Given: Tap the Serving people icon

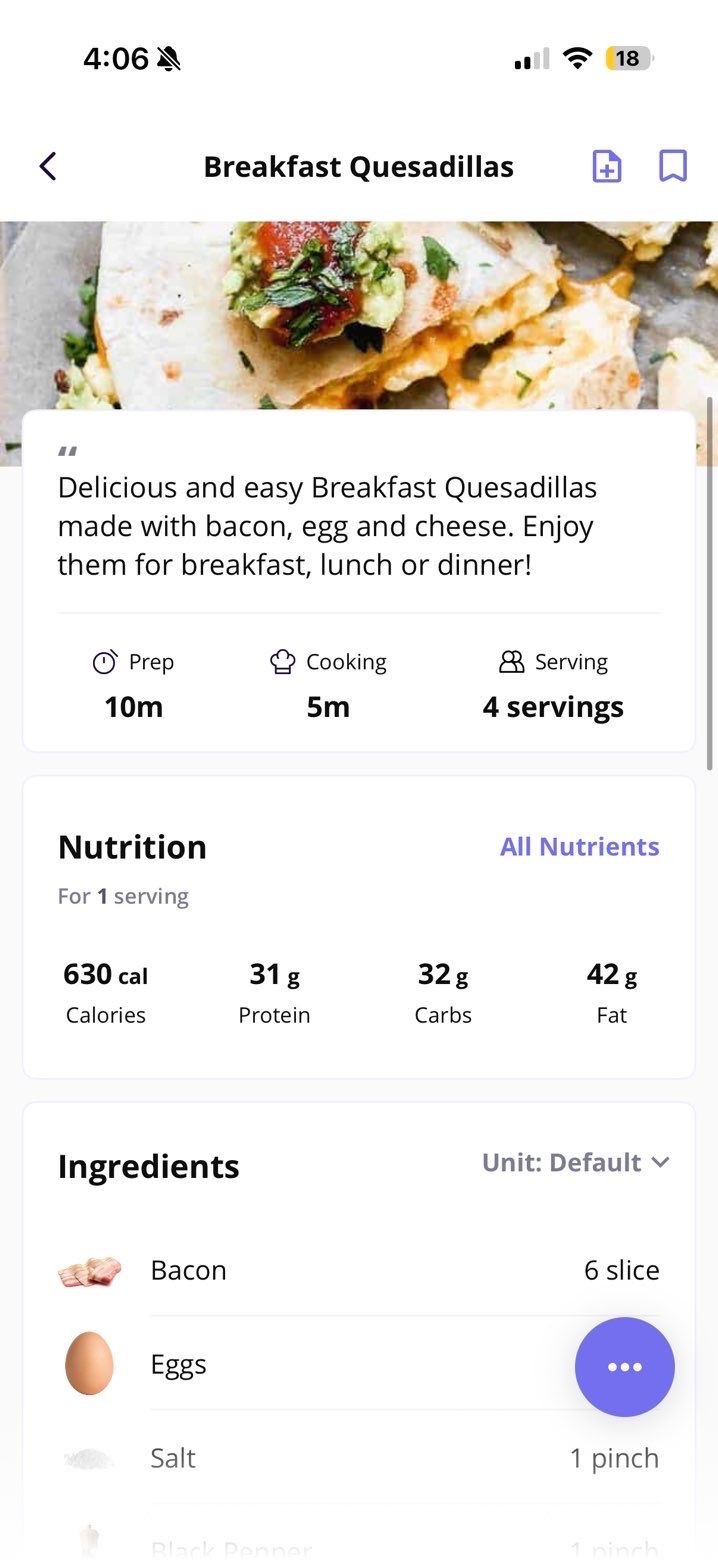Looking at the screenshot, I should coord(511,662).
